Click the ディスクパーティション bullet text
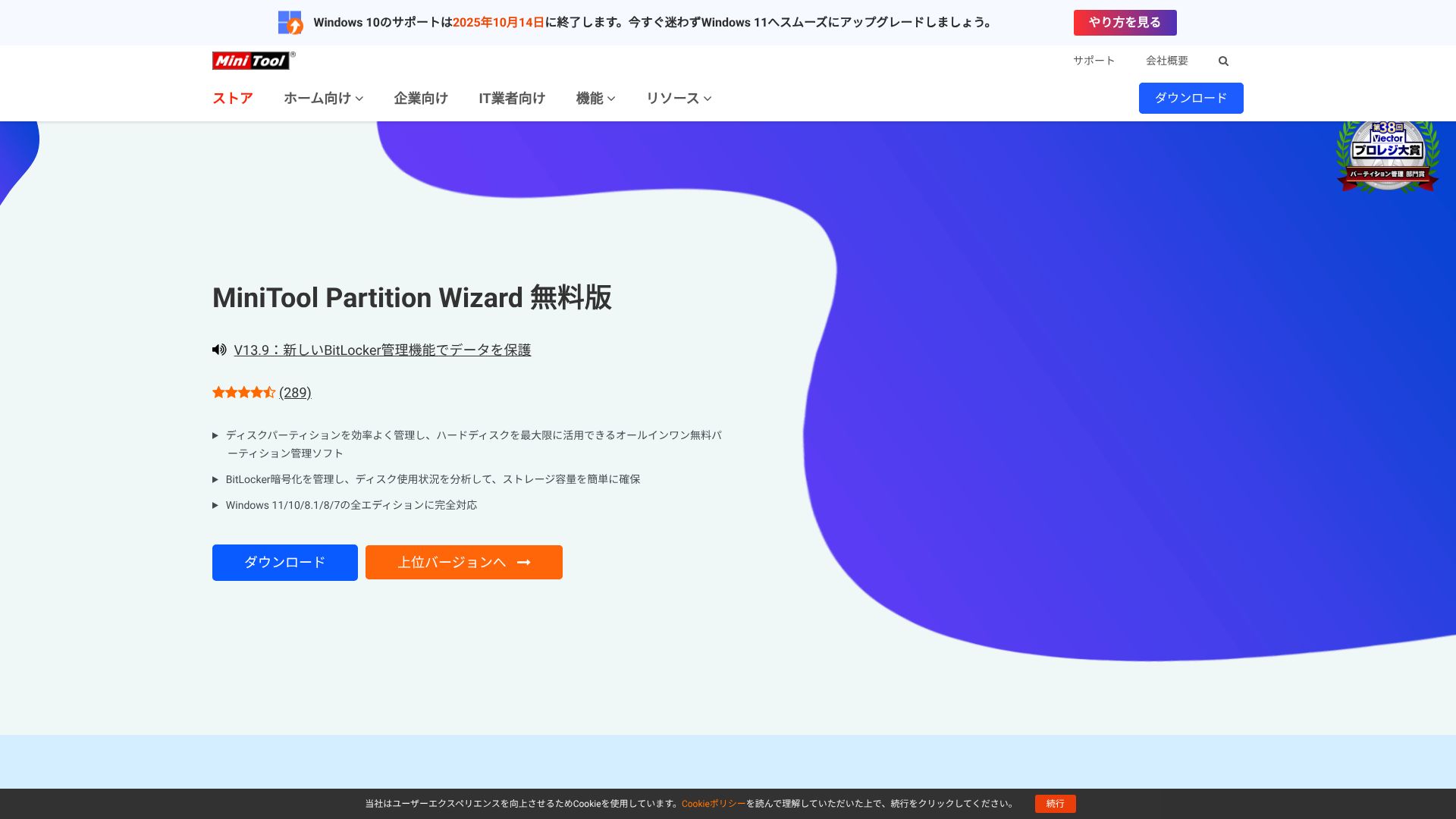1456x819 pixels. pyautogui.click(x=473, y=444)
